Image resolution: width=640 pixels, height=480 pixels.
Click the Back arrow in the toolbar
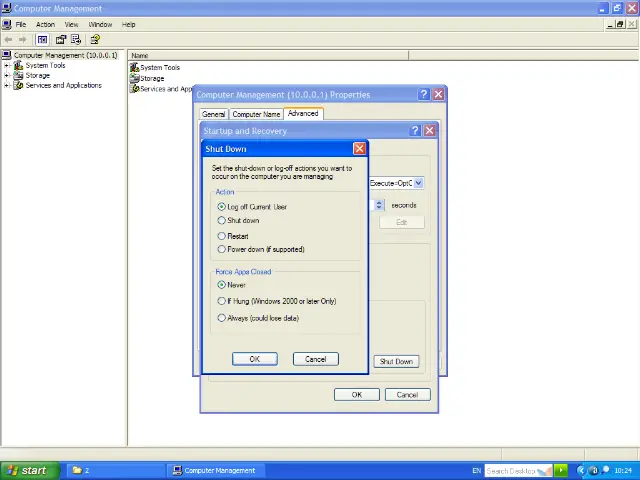click(8, 40)
